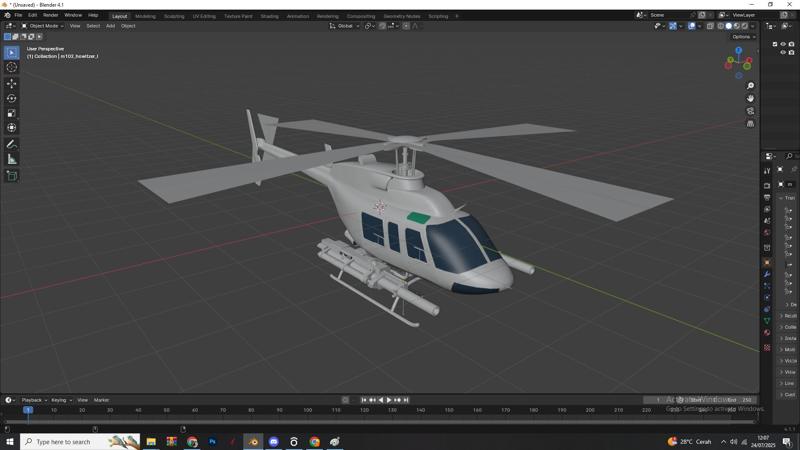Open the Render properties tab

click(767, 186)
